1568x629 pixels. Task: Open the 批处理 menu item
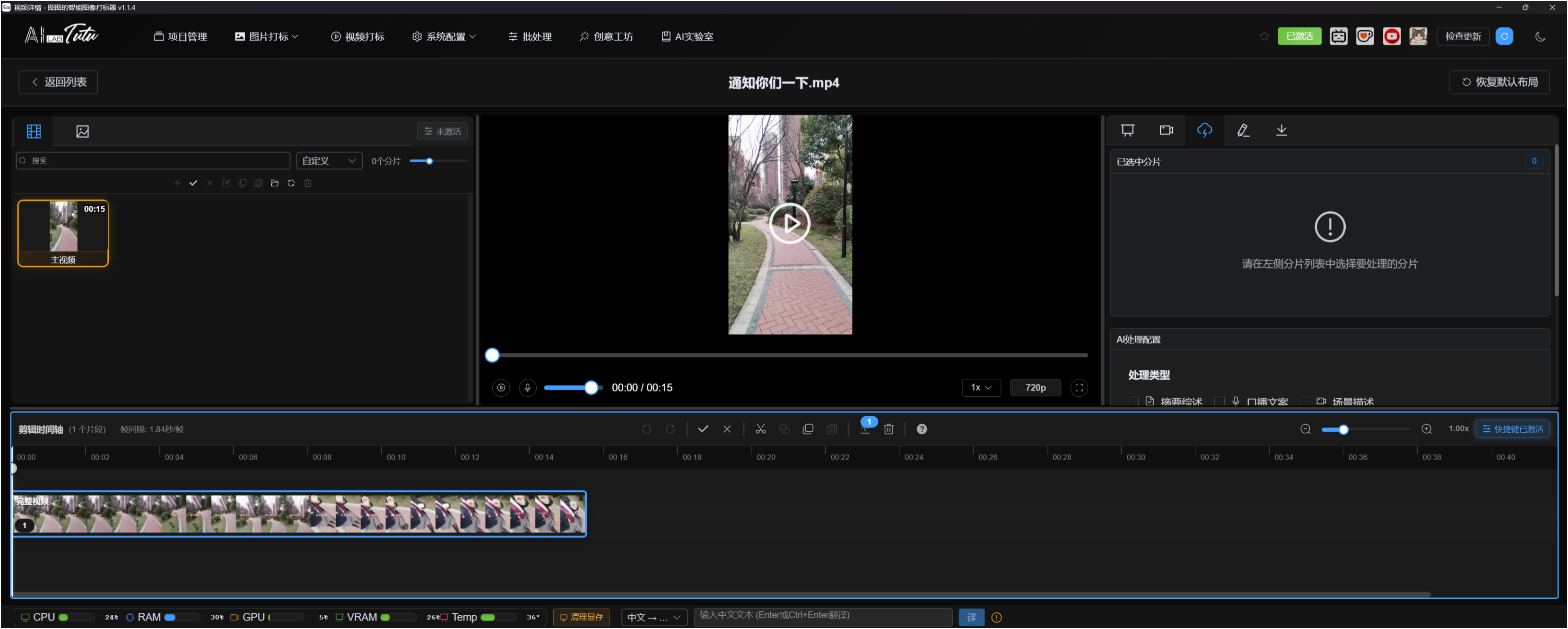(x=530, y=36)
